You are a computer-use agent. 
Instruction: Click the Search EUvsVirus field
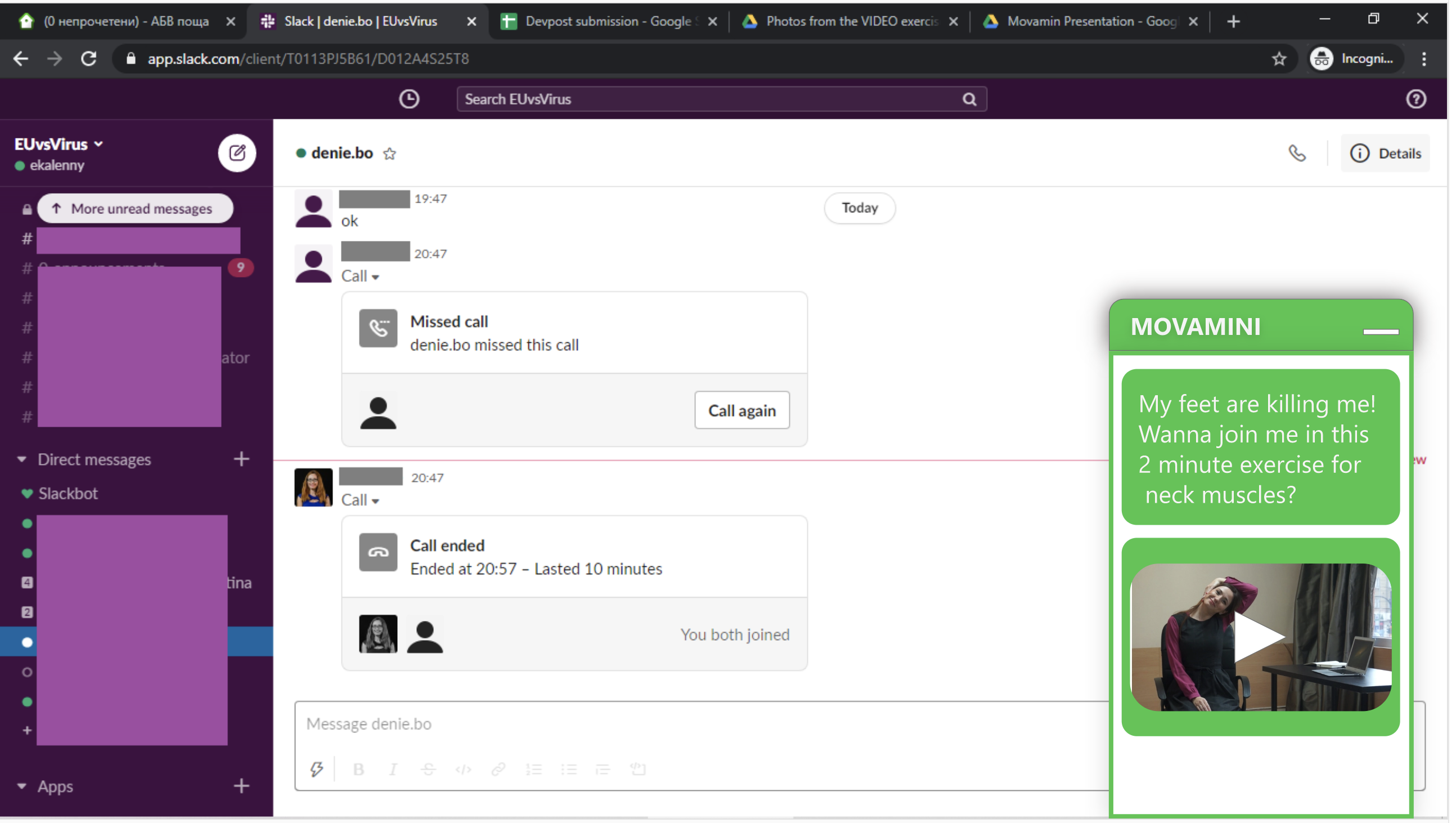click(x=712, y=100)
